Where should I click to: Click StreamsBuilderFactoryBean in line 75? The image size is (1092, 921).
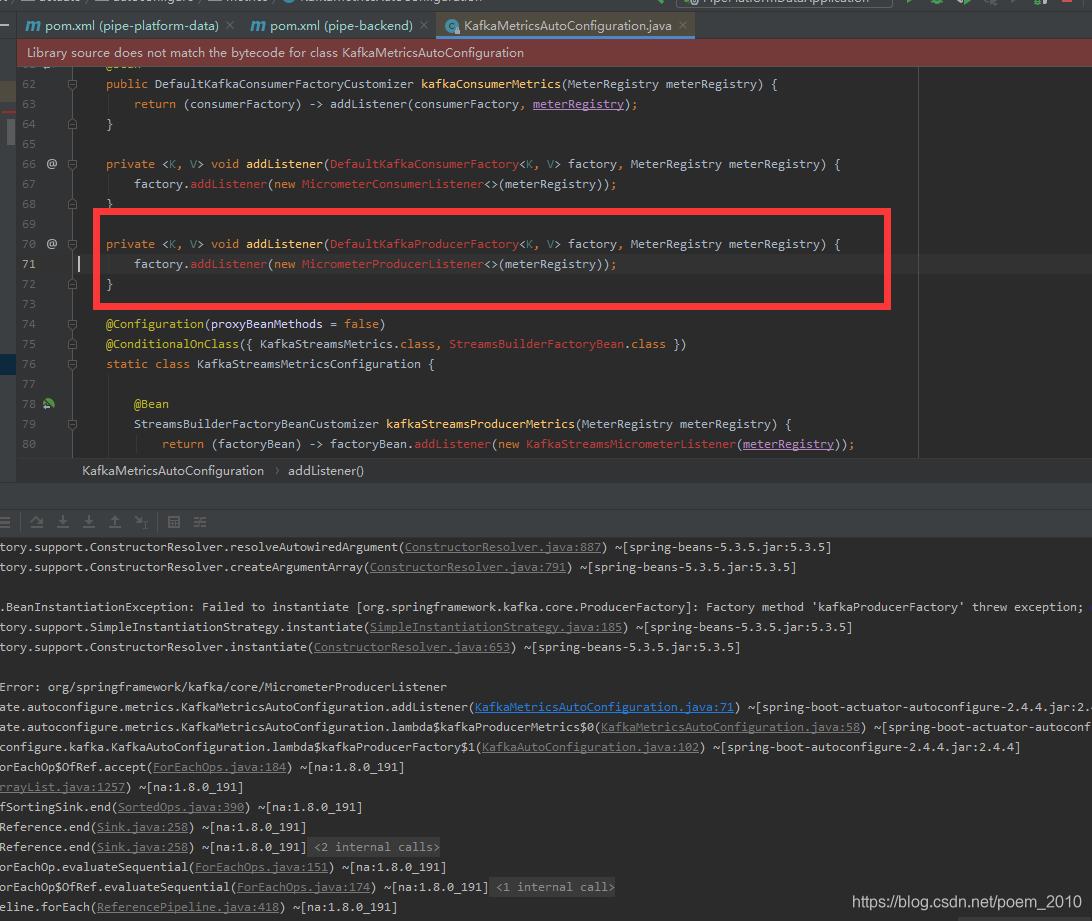536,344
